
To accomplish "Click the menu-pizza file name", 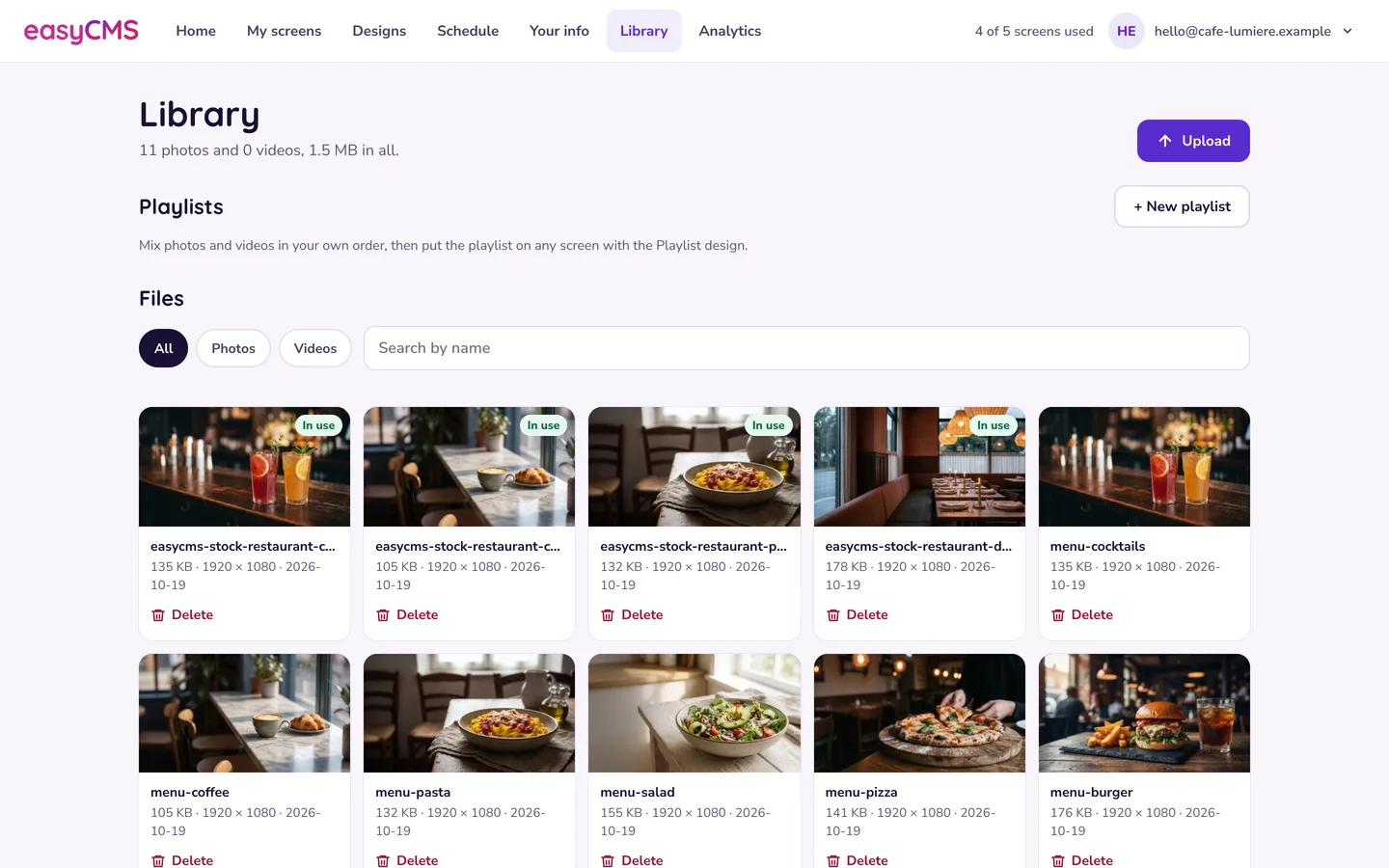I will [x=861, y=792].
